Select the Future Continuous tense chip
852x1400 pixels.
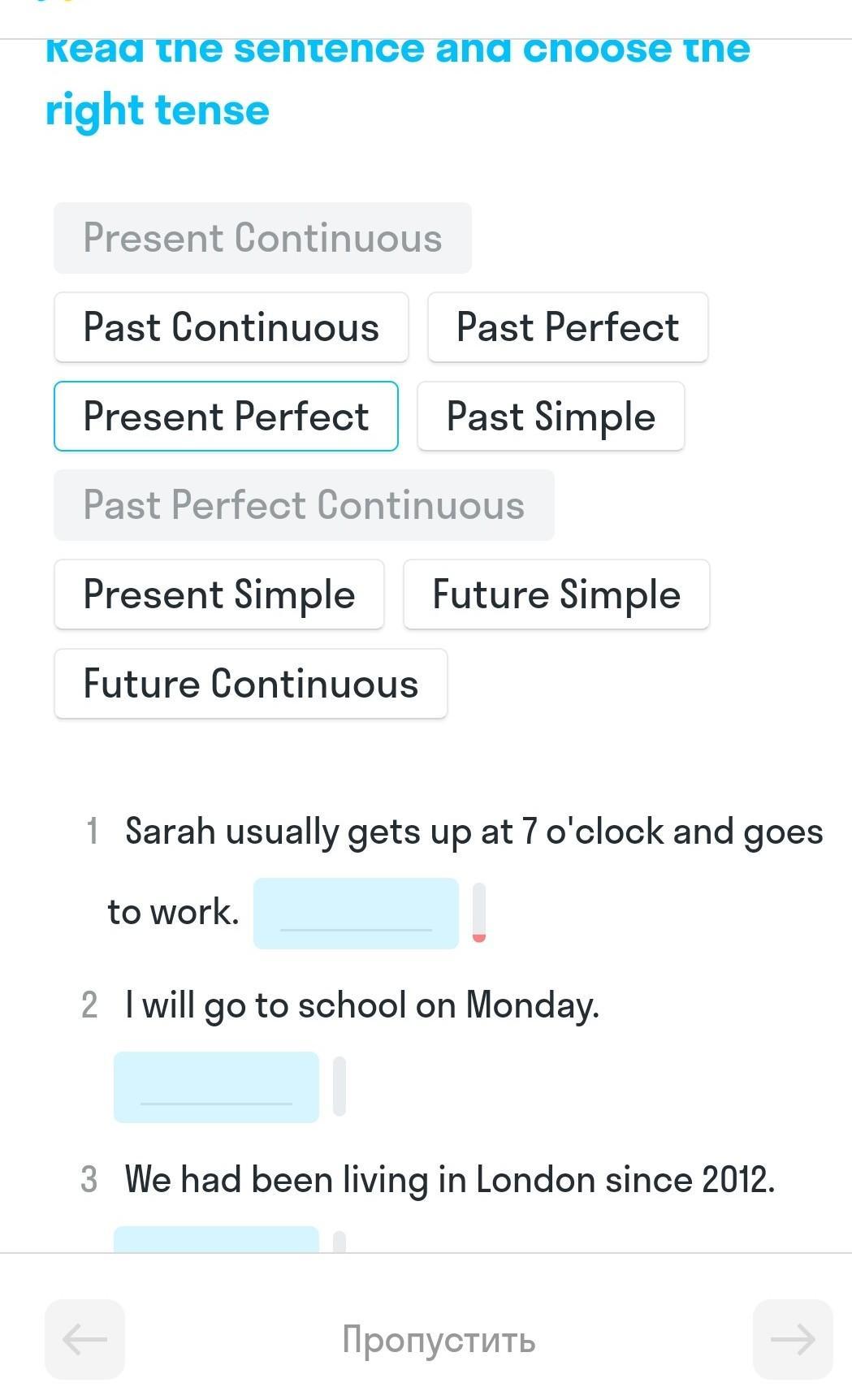251,684
